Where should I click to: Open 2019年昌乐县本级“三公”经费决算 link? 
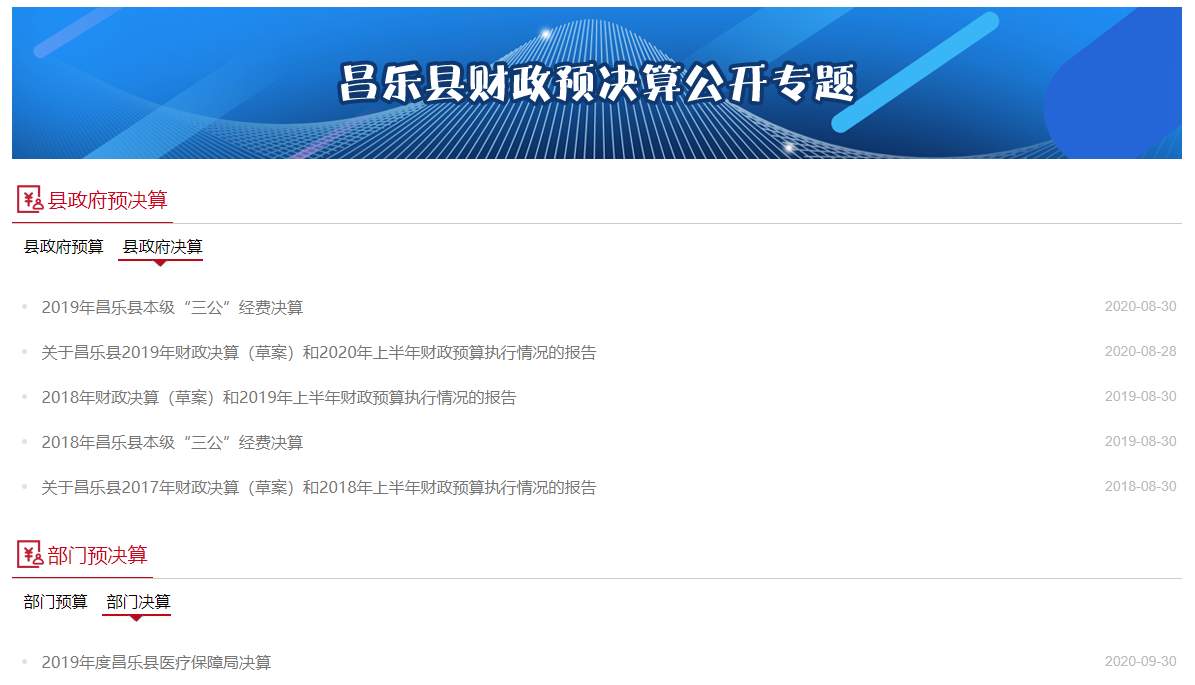tap(172, 308)
